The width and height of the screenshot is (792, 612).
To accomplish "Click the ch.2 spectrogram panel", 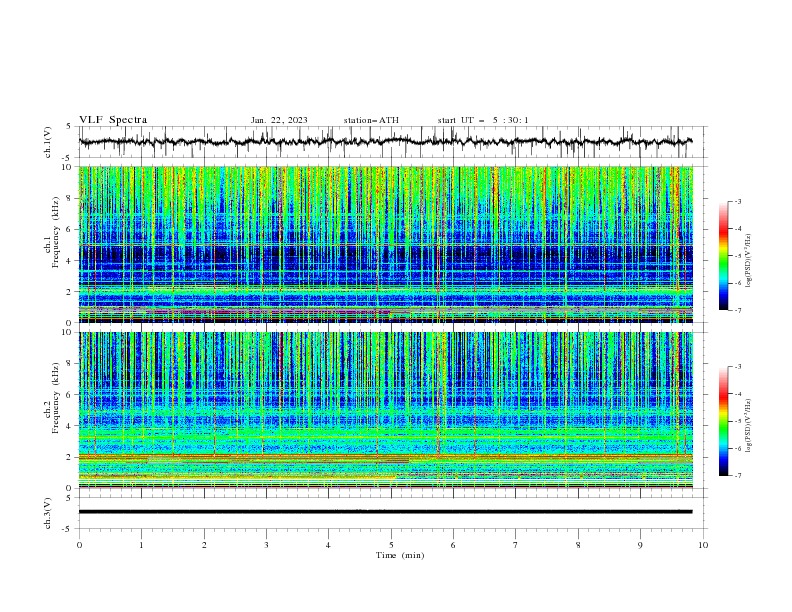I will pos(386,410).
